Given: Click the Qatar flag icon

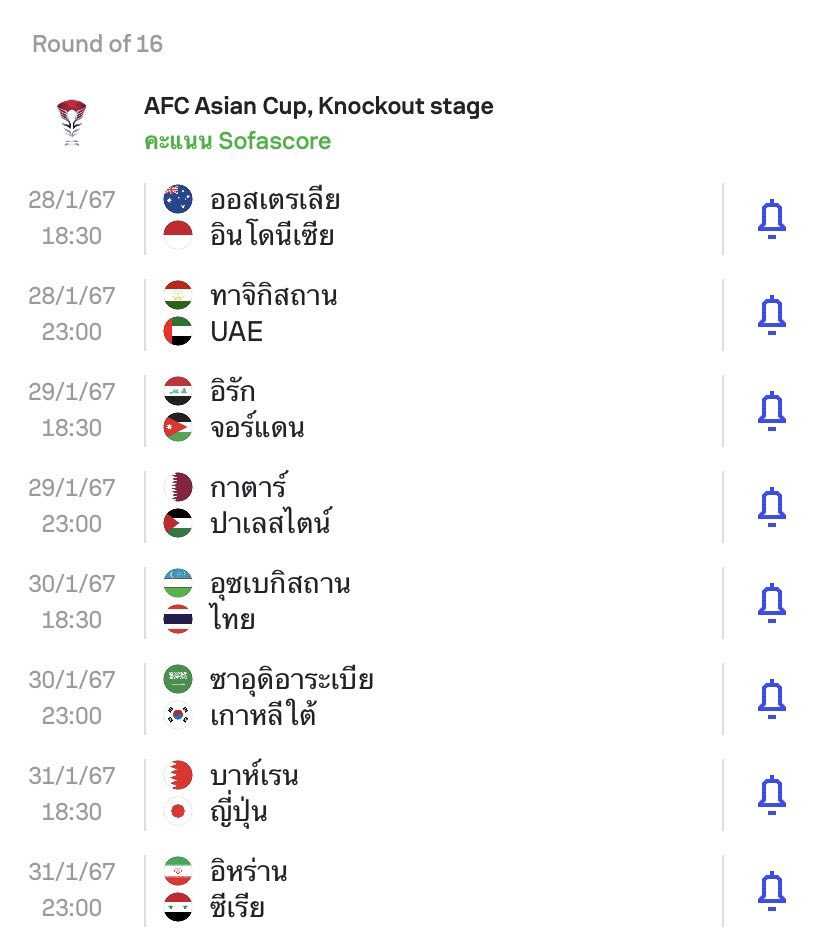Looking at the screenshot, I should [178, 487].
